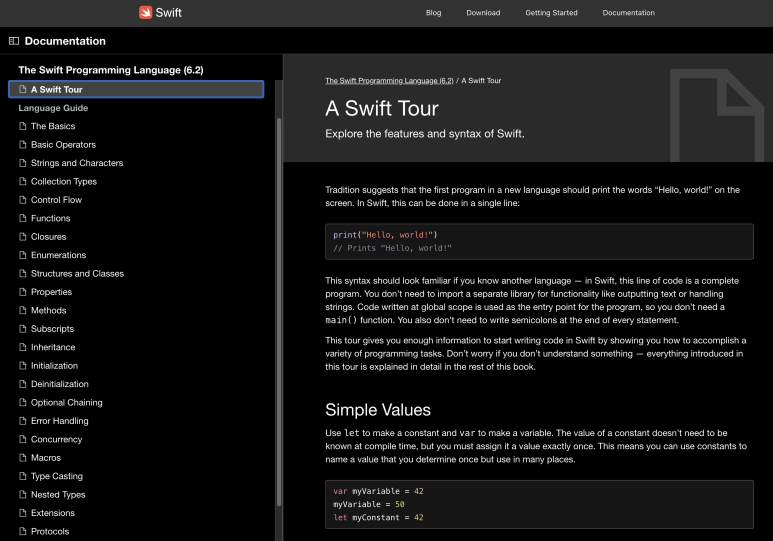Open the Concurrency chapter
The height and width of the screenshot is (541, 773).
(x=56, y=439)
